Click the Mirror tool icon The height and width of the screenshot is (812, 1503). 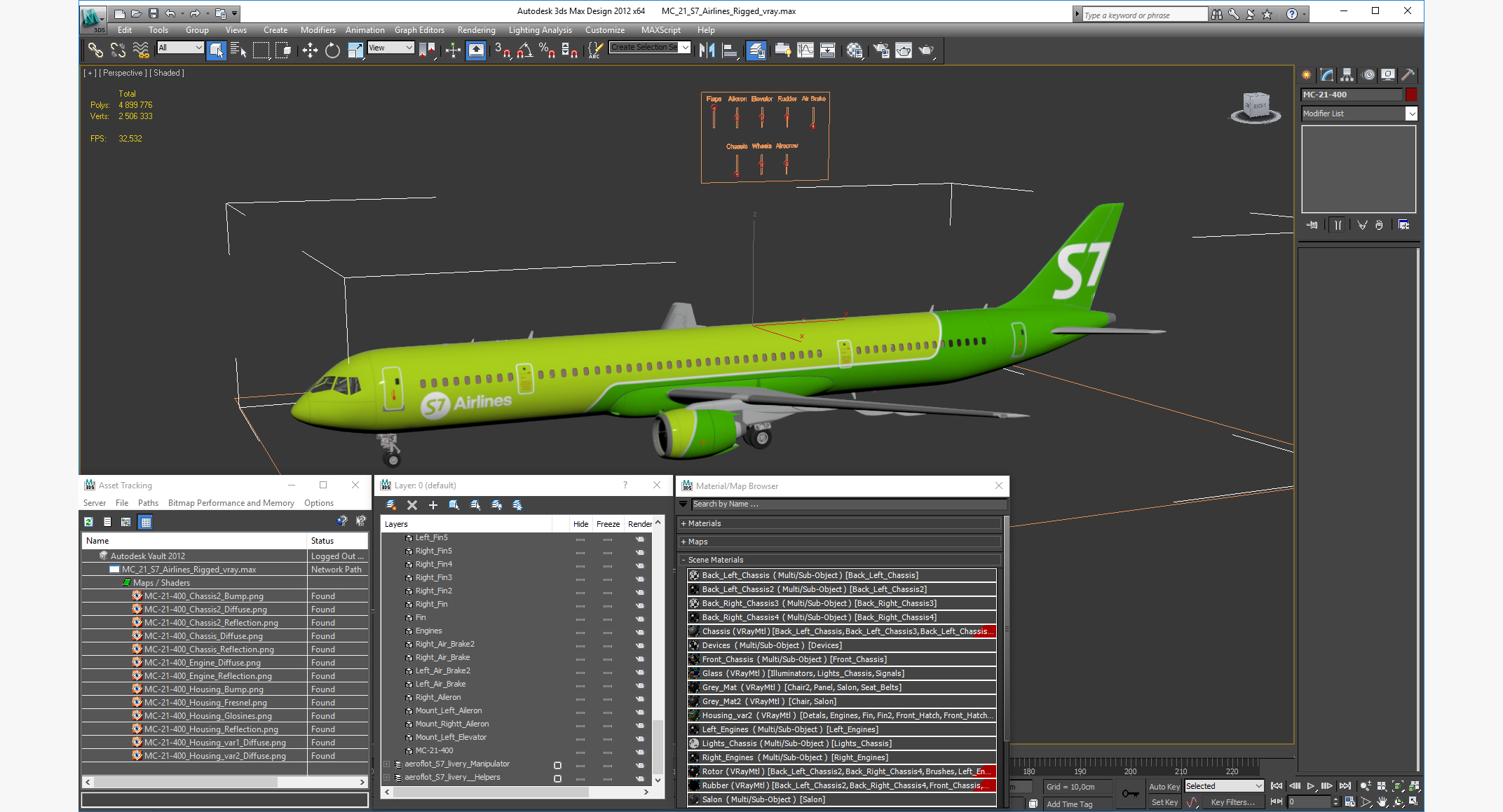click(x=707, y=50)
